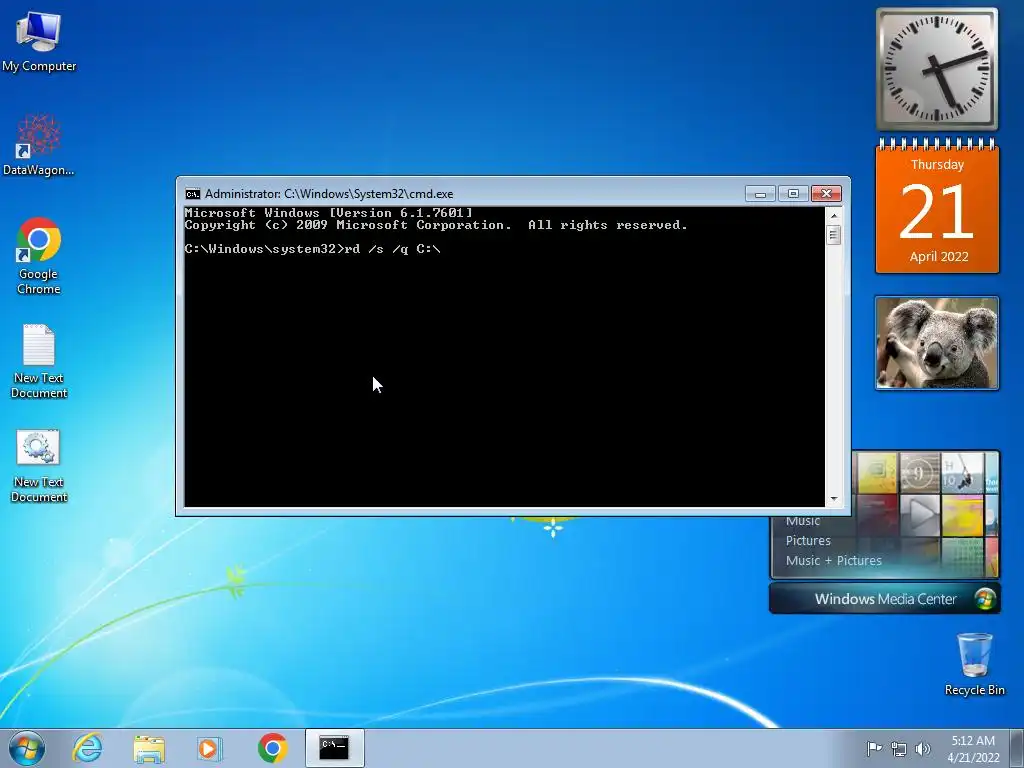Click the Copyright Microsoft Corporation line
1024x768 pixels.
(436, 225)
